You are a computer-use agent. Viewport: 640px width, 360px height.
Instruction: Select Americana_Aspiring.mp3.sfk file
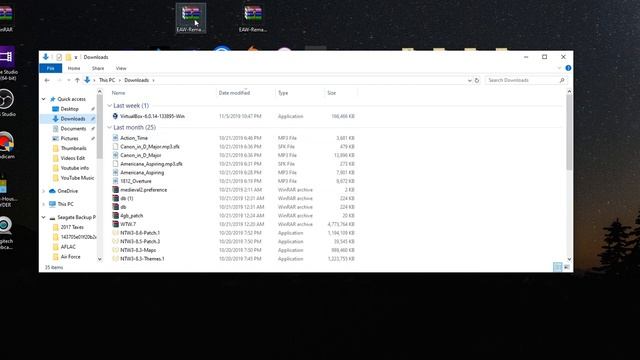pos(151,164)
